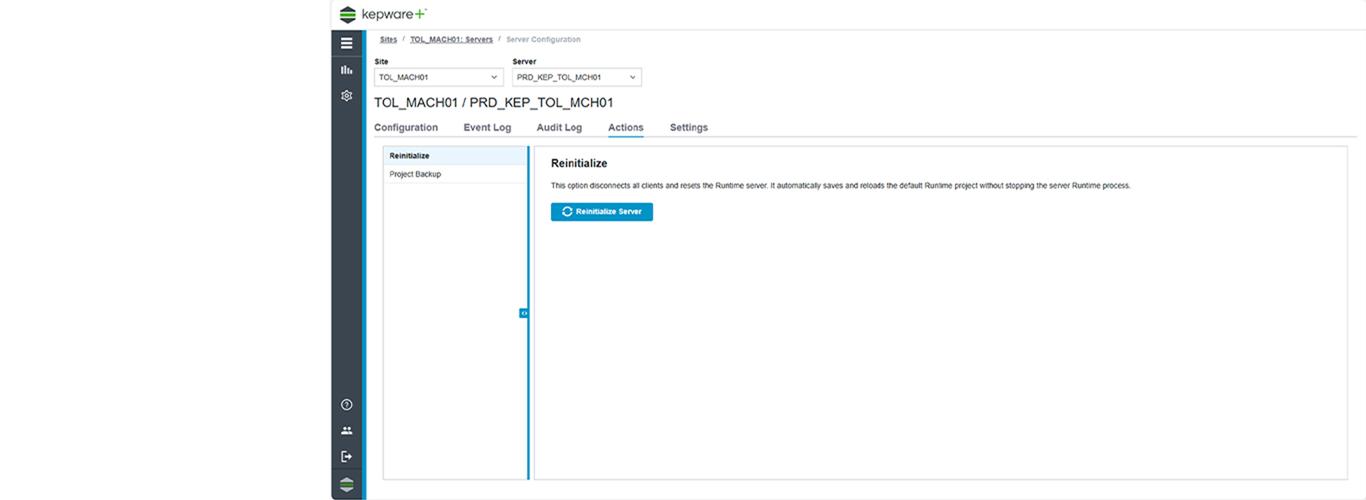1366x500 pixels.
Task: Open the users icon in sidebar
Action: click(x=346, y=431)
